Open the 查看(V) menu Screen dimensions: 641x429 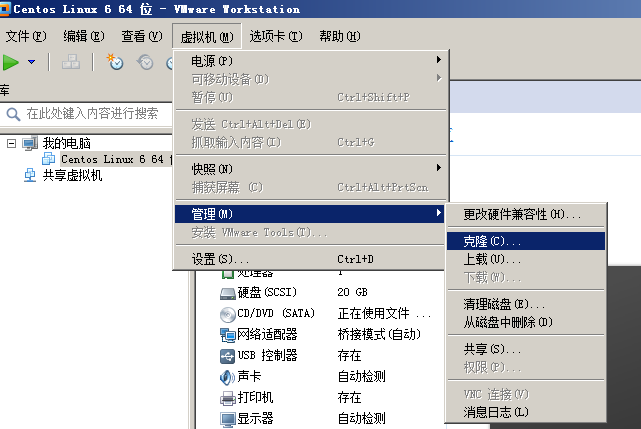tap(142, 36)
